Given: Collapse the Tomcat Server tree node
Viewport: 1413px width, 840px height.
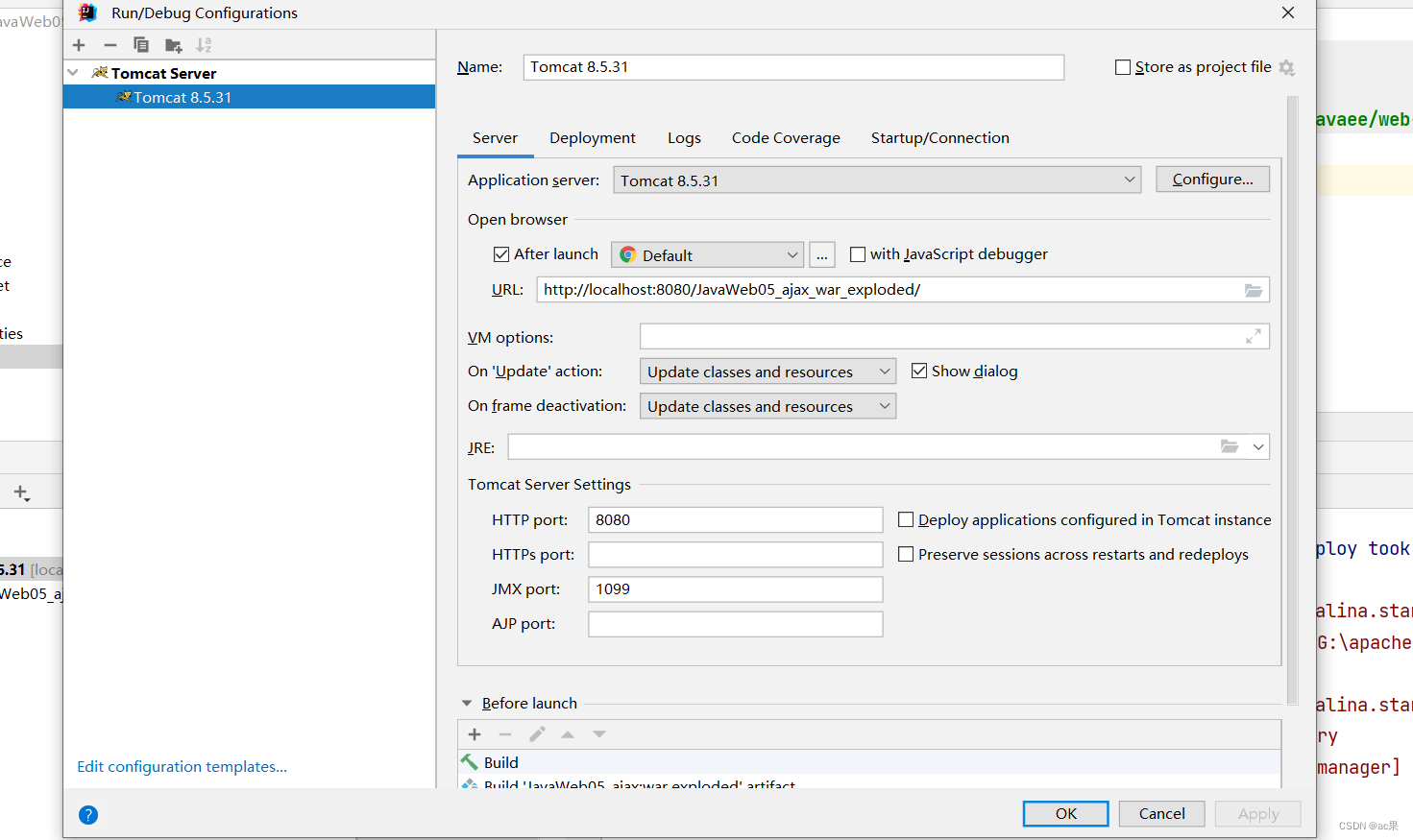Looking at the screenshot, I should click(x=73, y=73).
